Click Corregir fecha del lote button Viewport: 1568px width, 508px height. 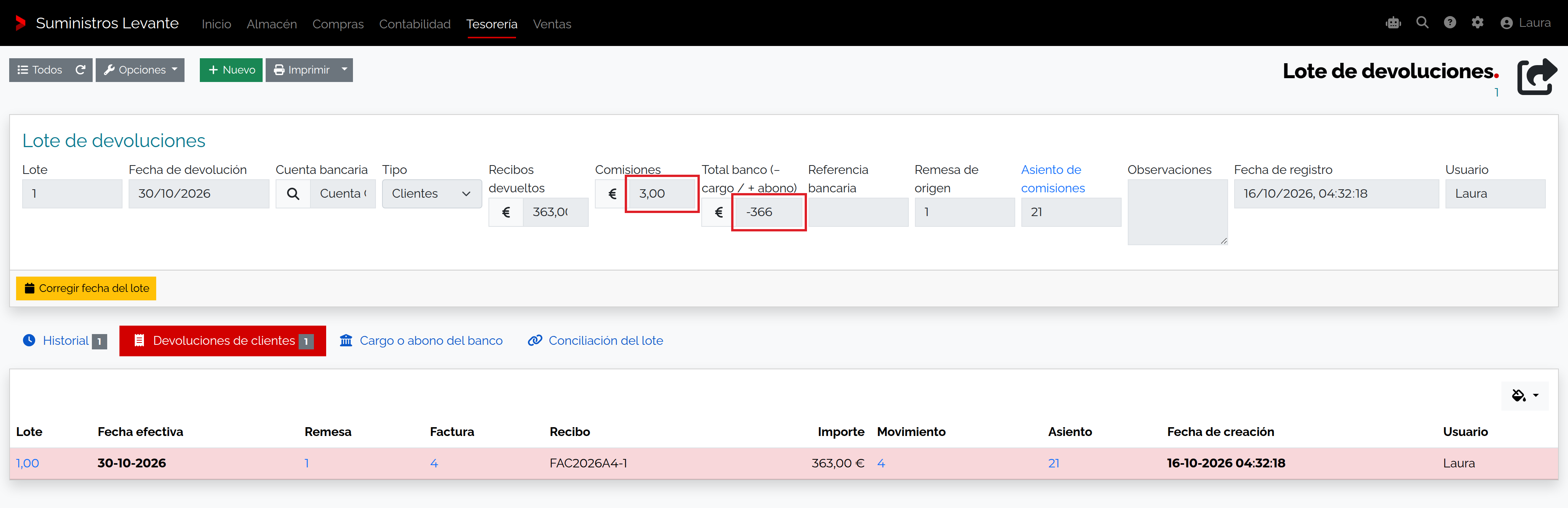(x=87, y=289)
